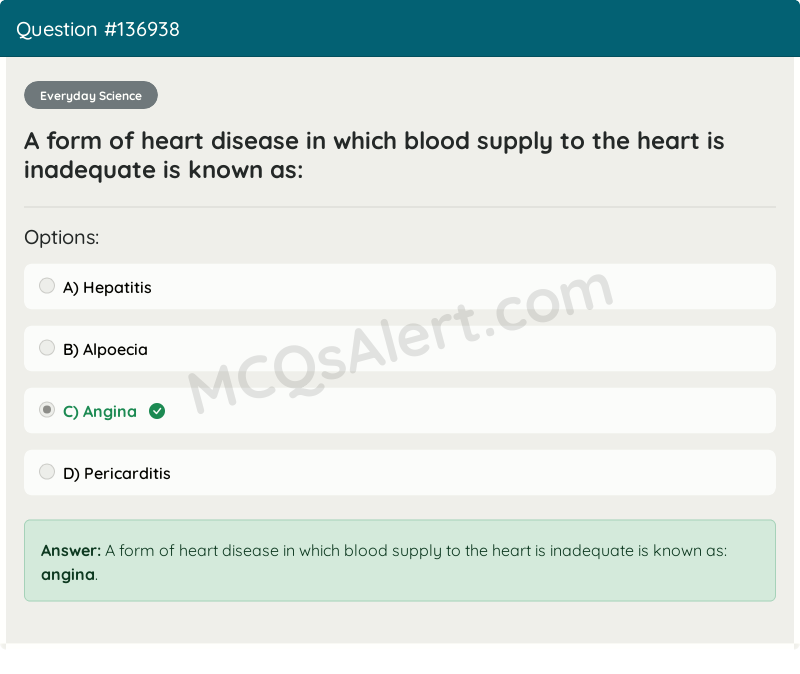Click the selected radio button beside C) Angina
800x674 pixels.
pos(46,409)
